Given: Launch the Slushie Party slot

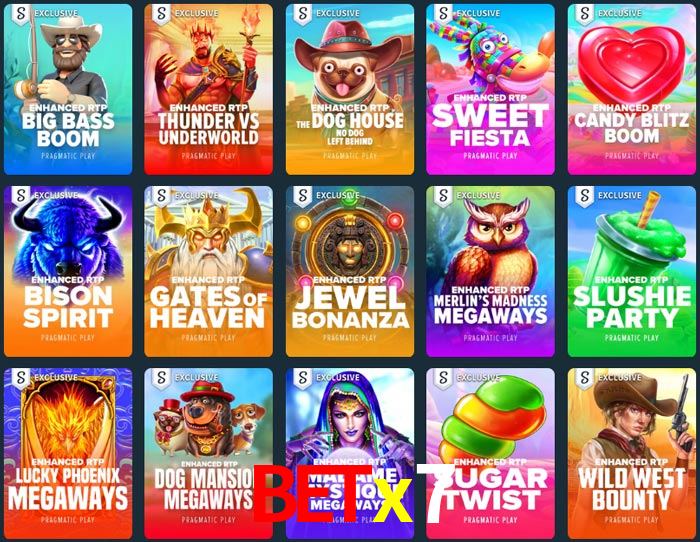Looking at the screenshot, I should point(632,271).
